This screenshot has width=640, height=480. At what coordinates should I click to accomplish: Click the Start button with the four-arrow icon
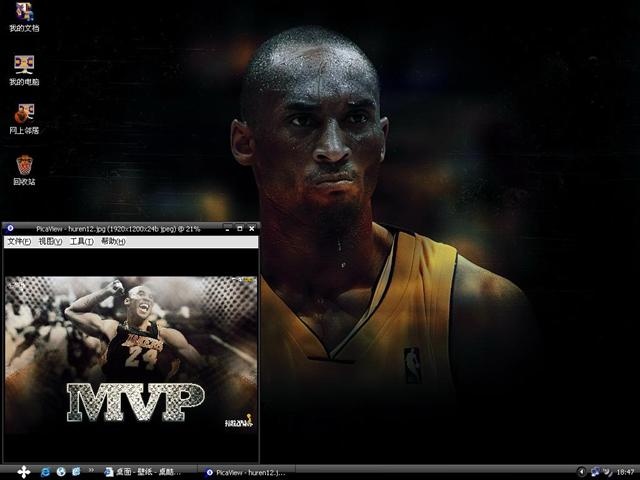click(23, 472)
